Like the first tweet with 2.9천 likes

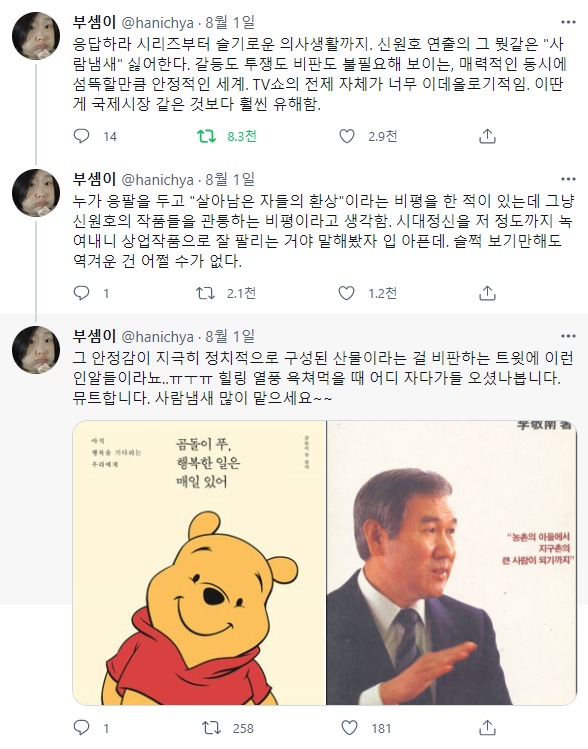pyautogui.click(x=347, y=136)
